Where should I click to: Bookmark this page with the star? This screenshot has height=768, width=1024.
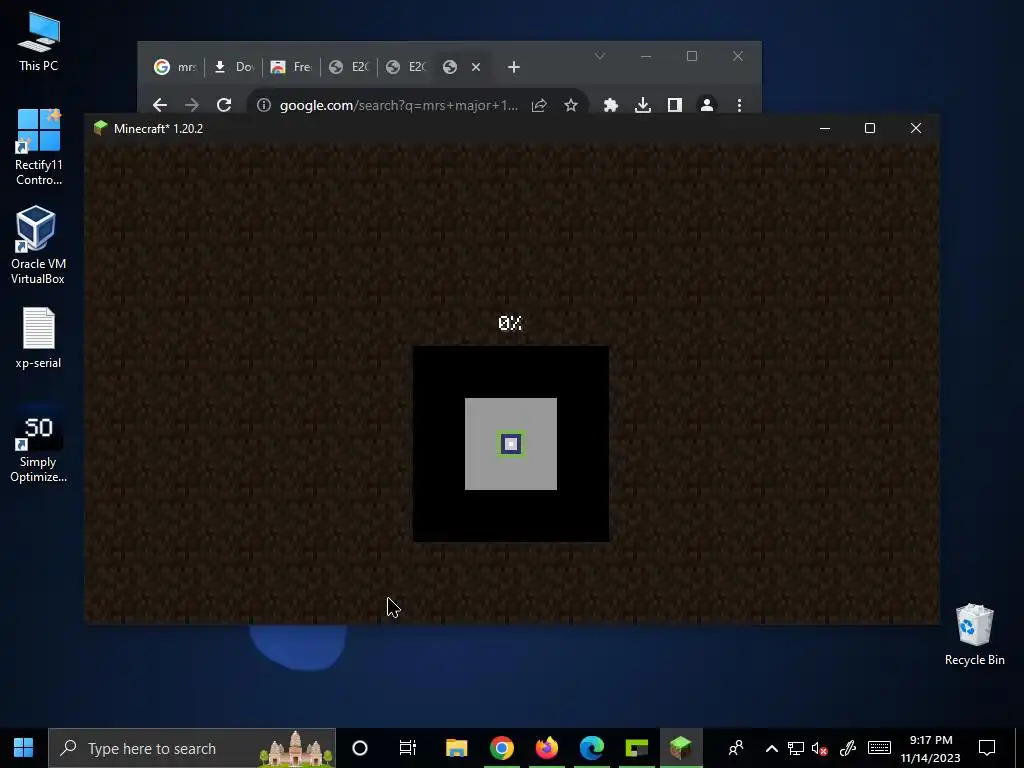(571, 105)
